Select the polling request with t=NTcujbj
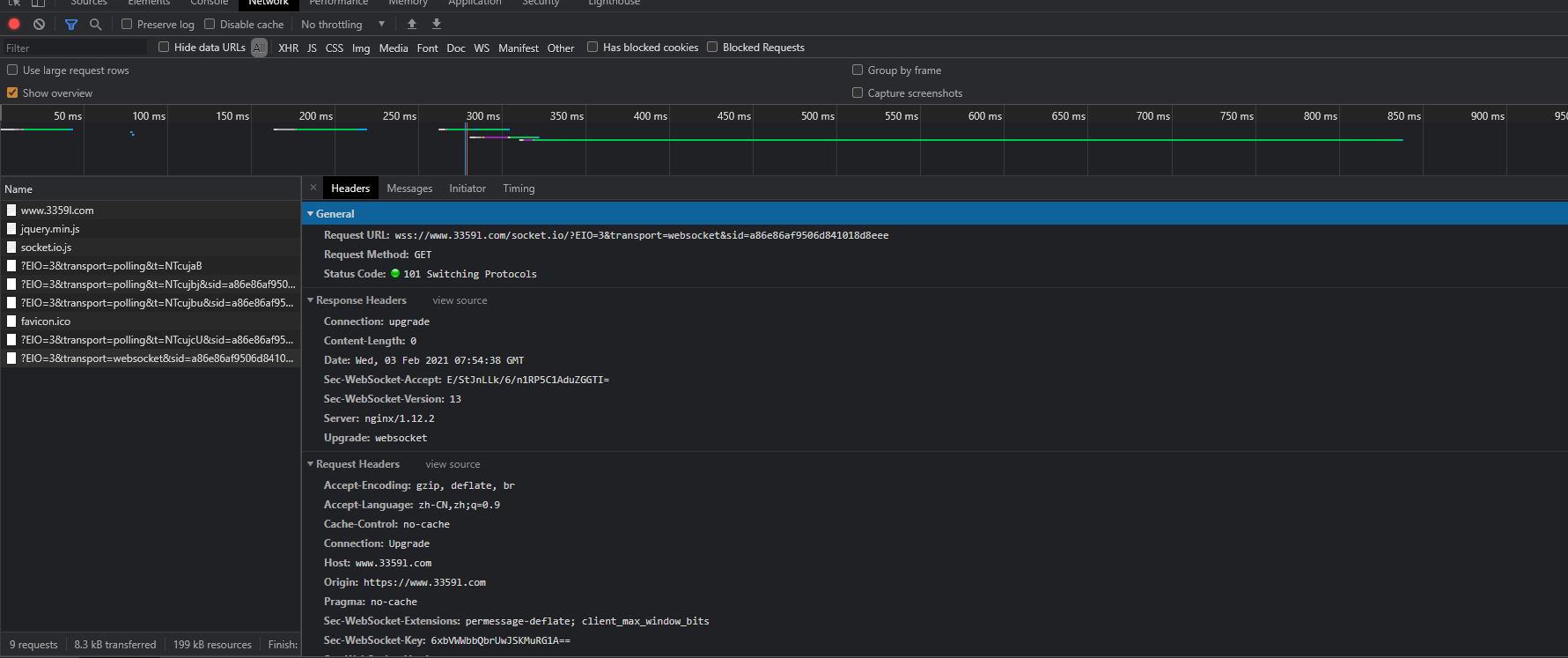Screen dimensions: 1568x658 tap(151, 285)
